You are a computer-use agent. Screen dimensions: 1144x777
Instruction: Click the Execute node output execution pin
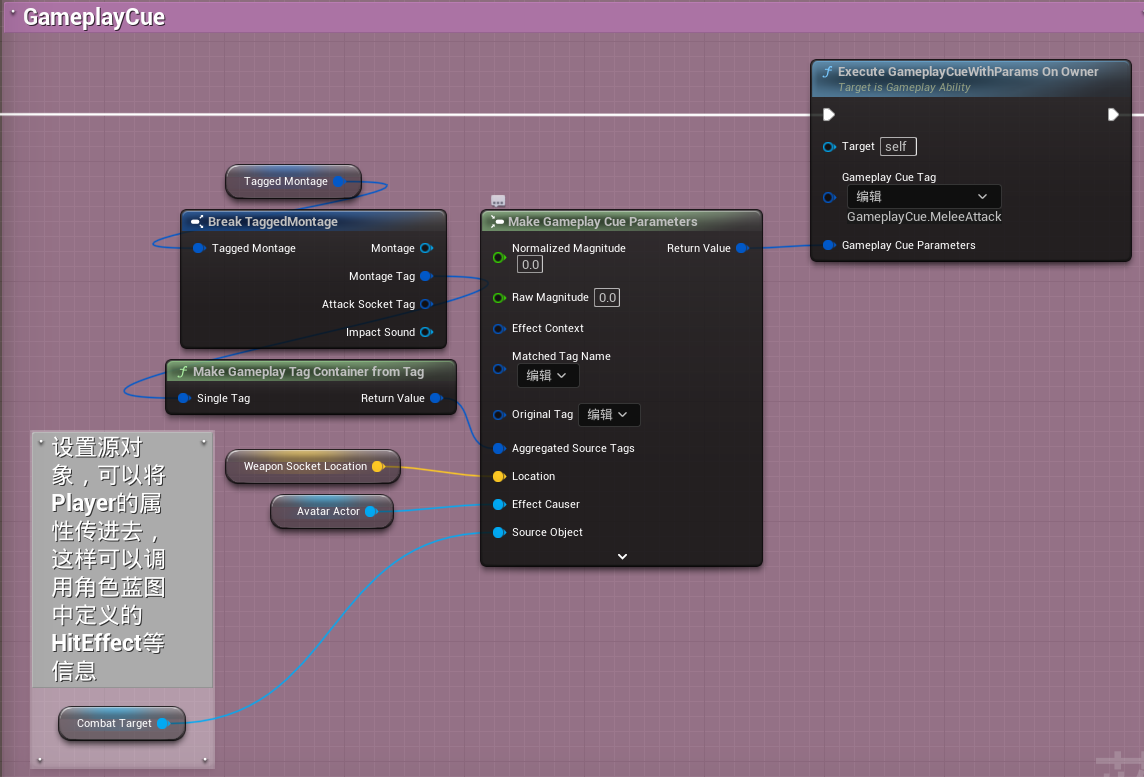(x=1113, y=115)
